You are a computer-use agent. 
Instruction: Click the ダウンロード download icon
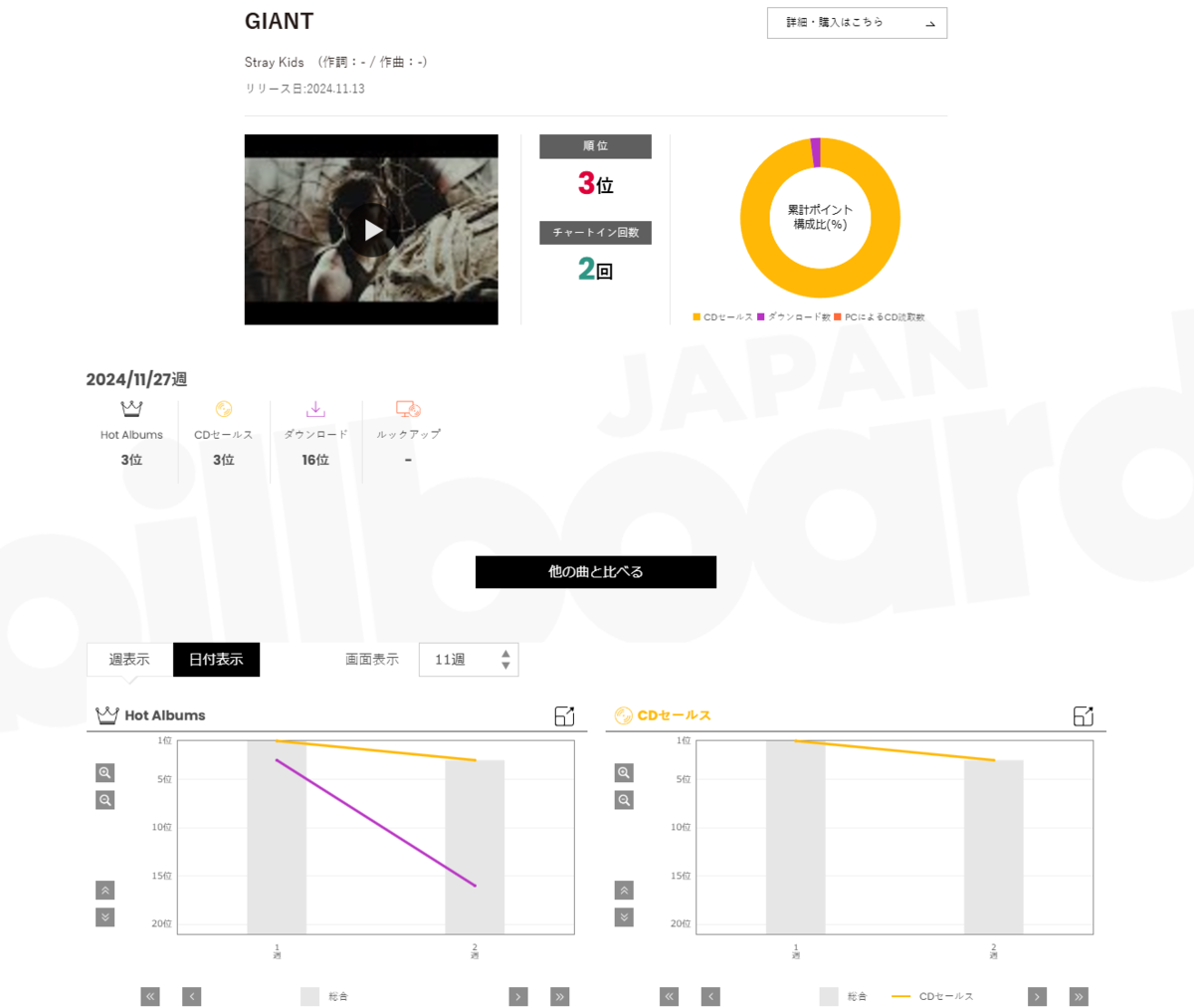click(315, 409)
